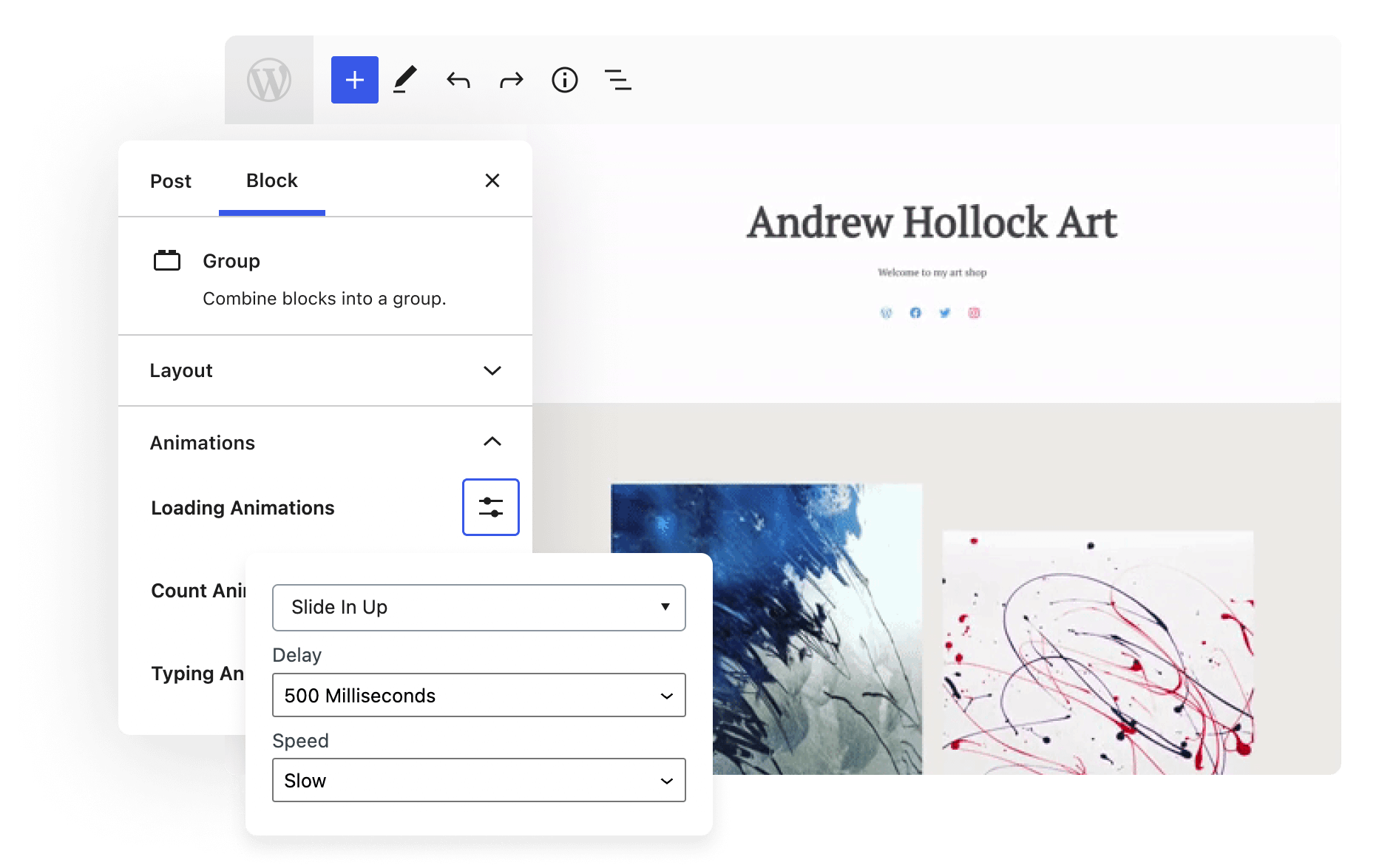Open document details information

[564, 79]
